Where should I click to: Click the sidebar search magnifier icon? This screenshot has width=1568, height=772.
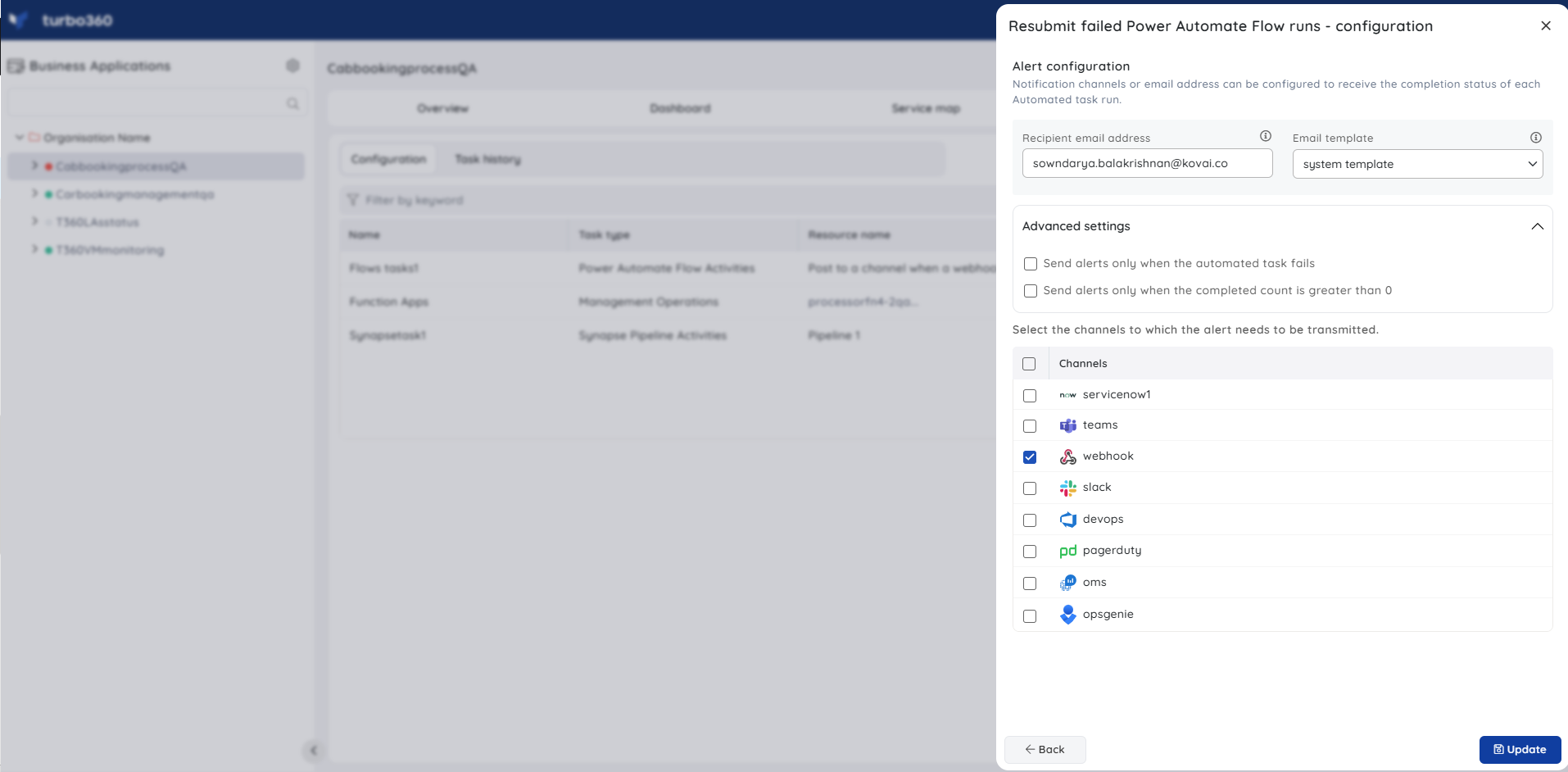pos(292,103)
